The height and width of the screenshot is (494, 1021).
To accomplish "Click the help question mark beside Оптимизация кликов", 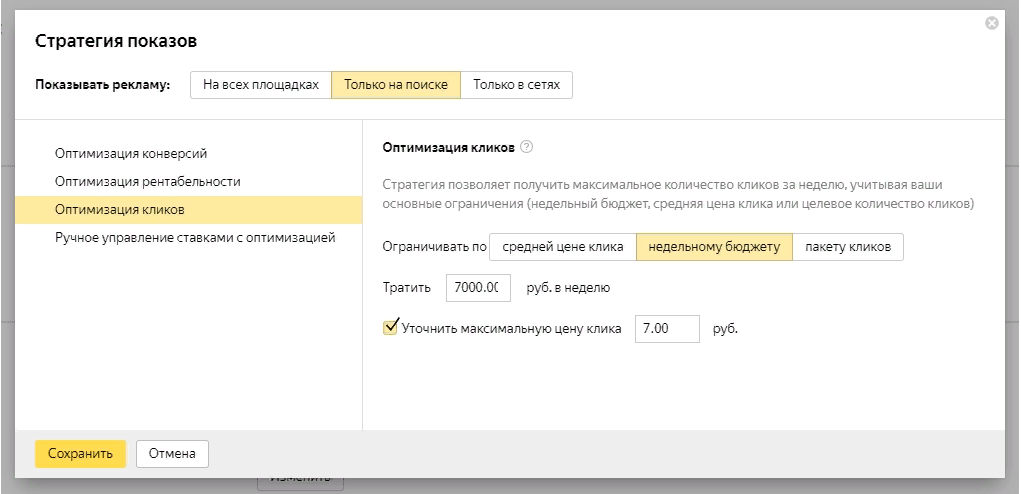I will 527,147.
